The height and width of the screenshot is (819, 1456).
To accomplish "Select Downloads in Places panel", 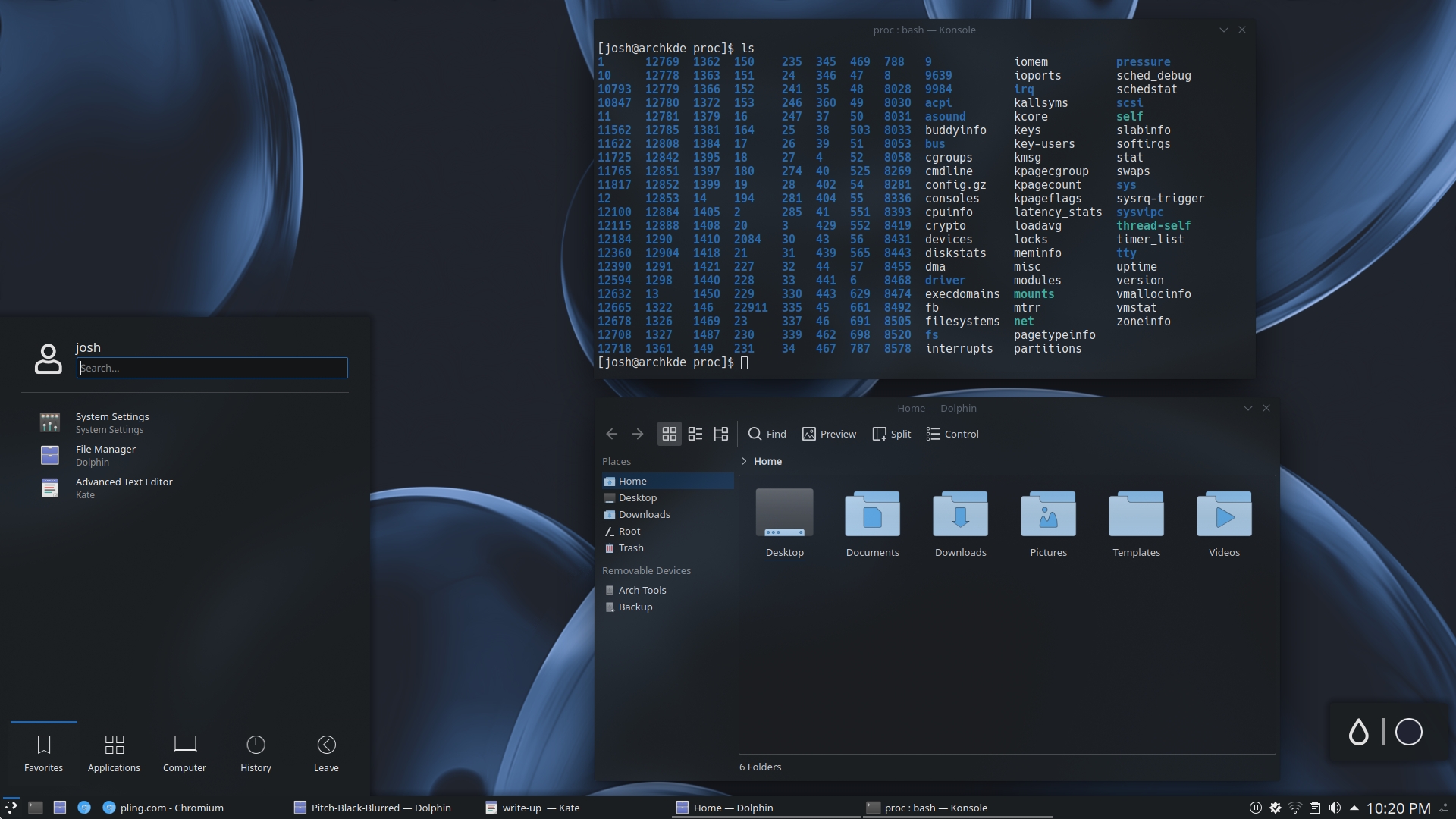I will pos(667,514).
